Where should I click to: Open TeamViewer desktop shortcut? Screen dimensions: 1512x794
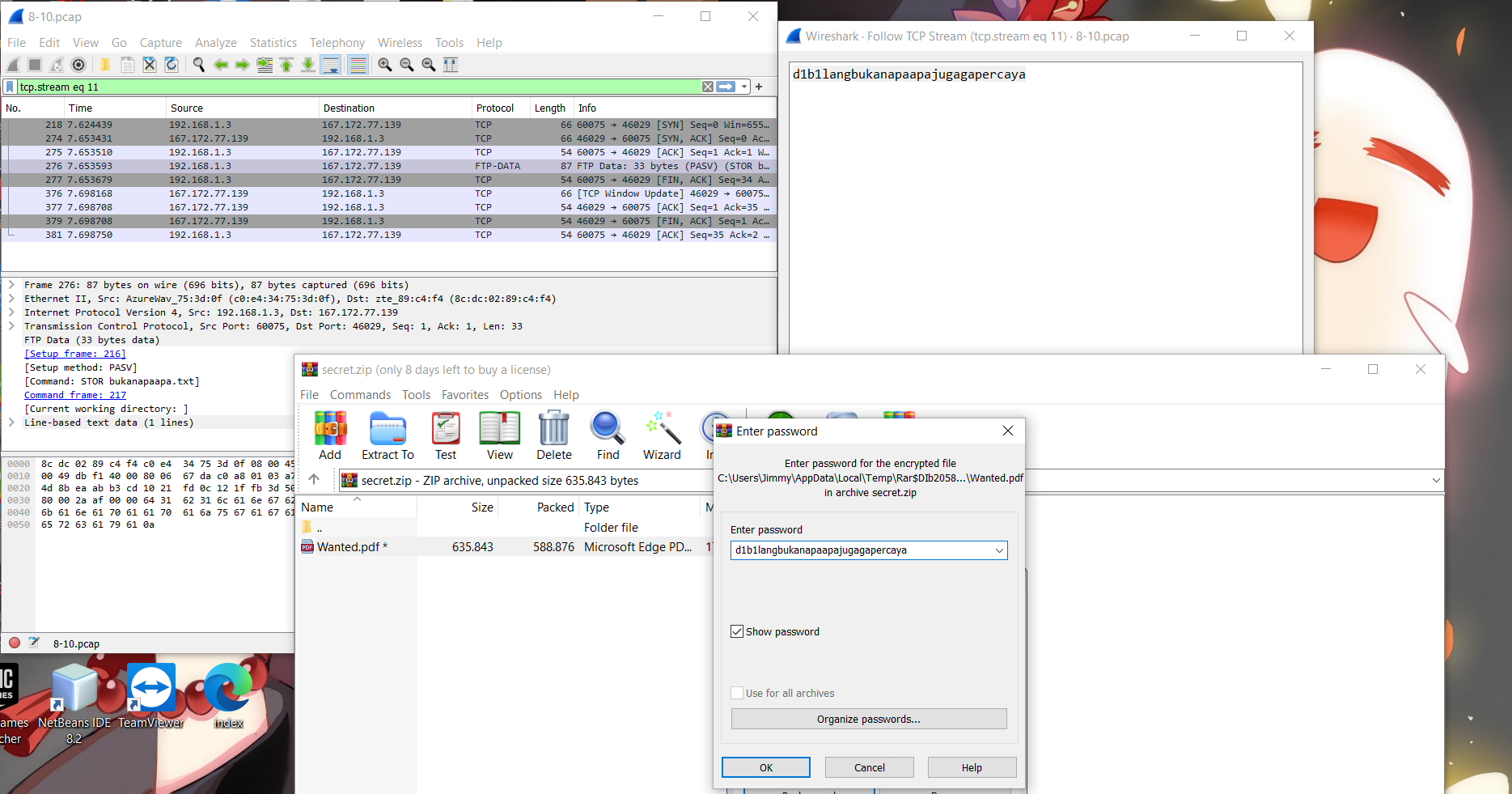pyautogui.click(x=150, y=698)
